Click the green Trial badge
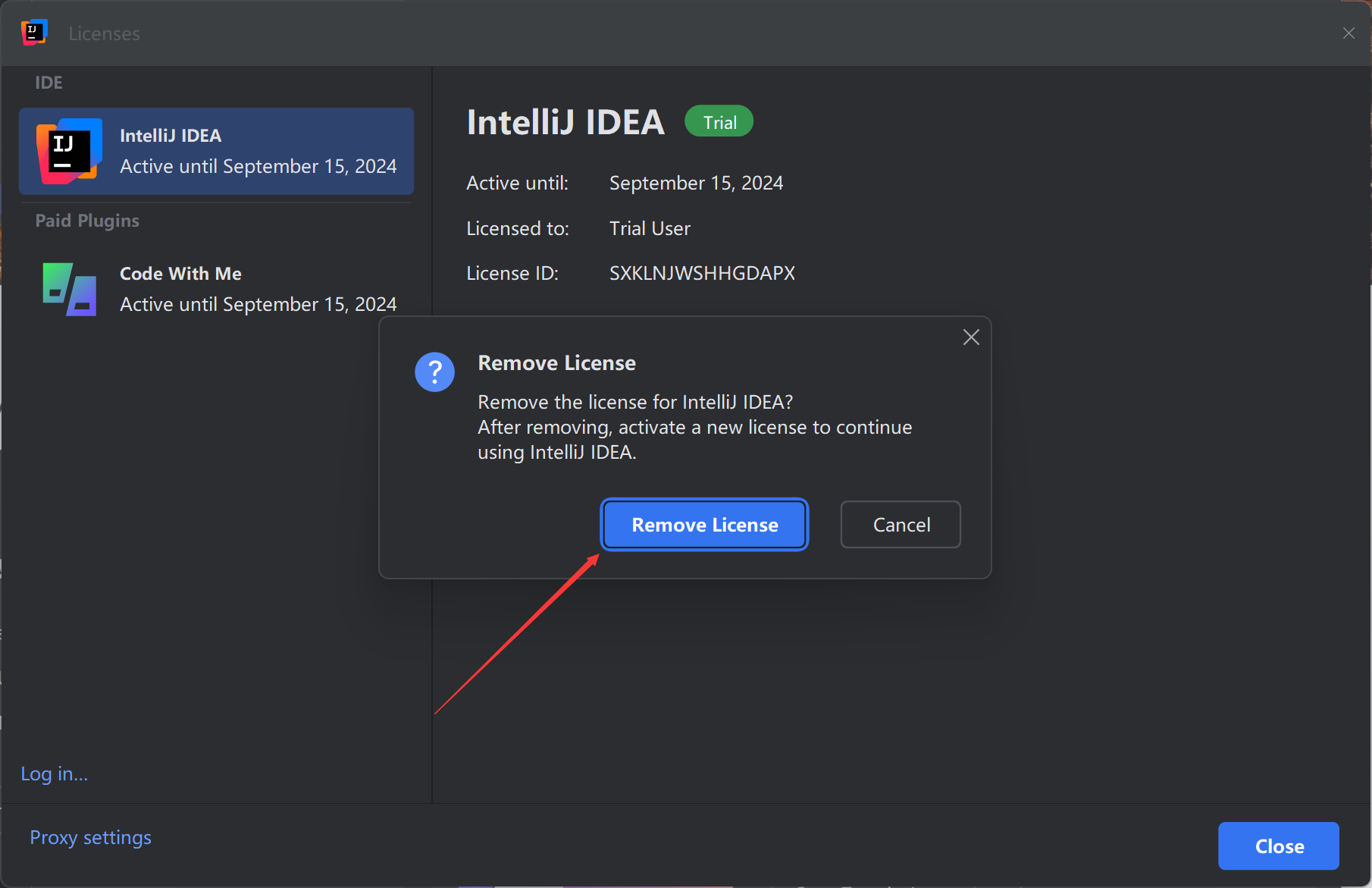This screenshot has height=888, width=1372. 719,122
